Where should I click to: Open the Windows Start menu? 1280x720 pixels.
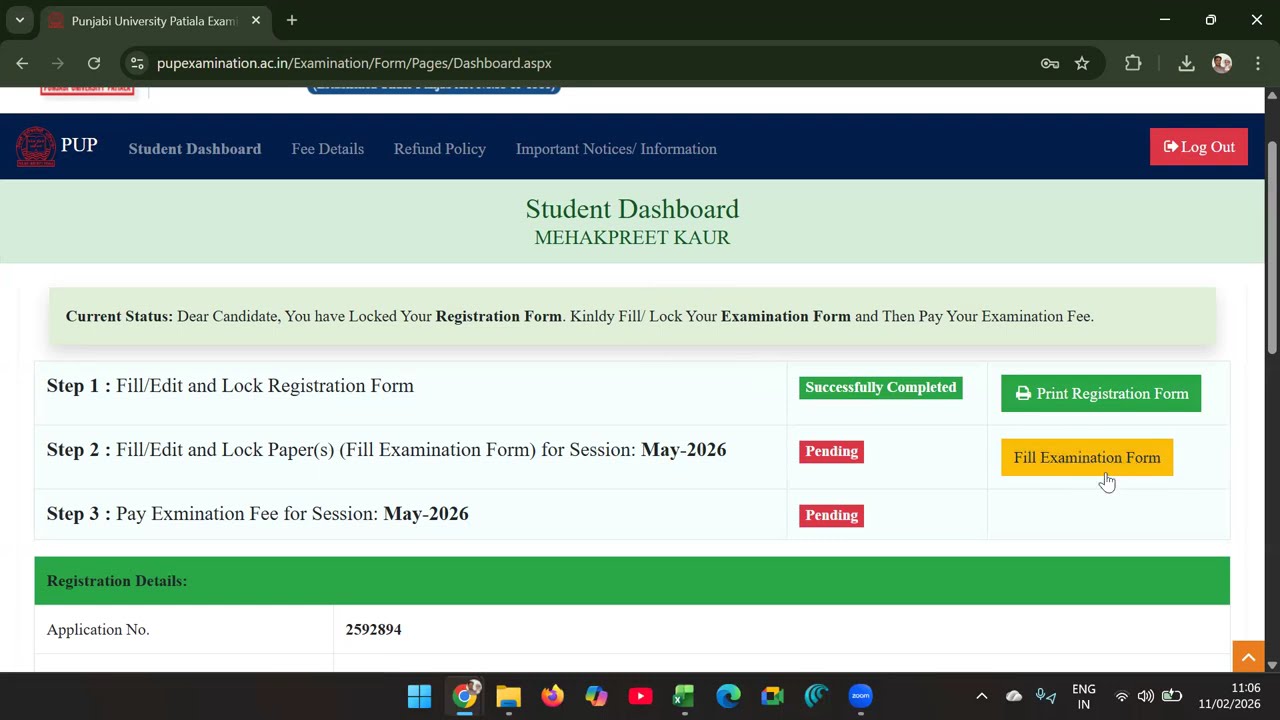(x=419, y=696)
